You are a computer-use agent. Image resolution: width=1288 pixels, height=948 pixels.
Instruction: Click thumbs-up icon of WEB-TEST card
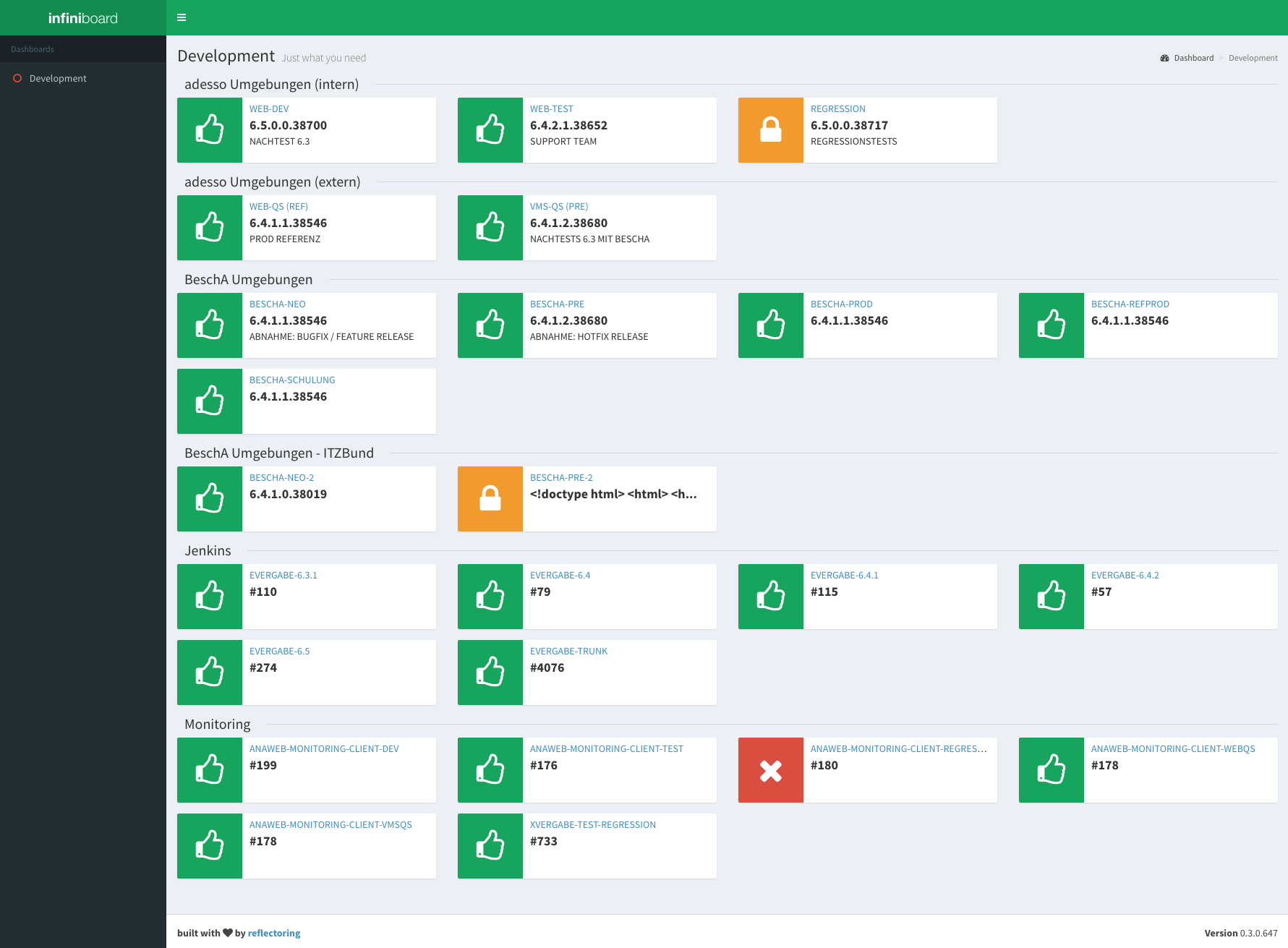tap(490, 130)
